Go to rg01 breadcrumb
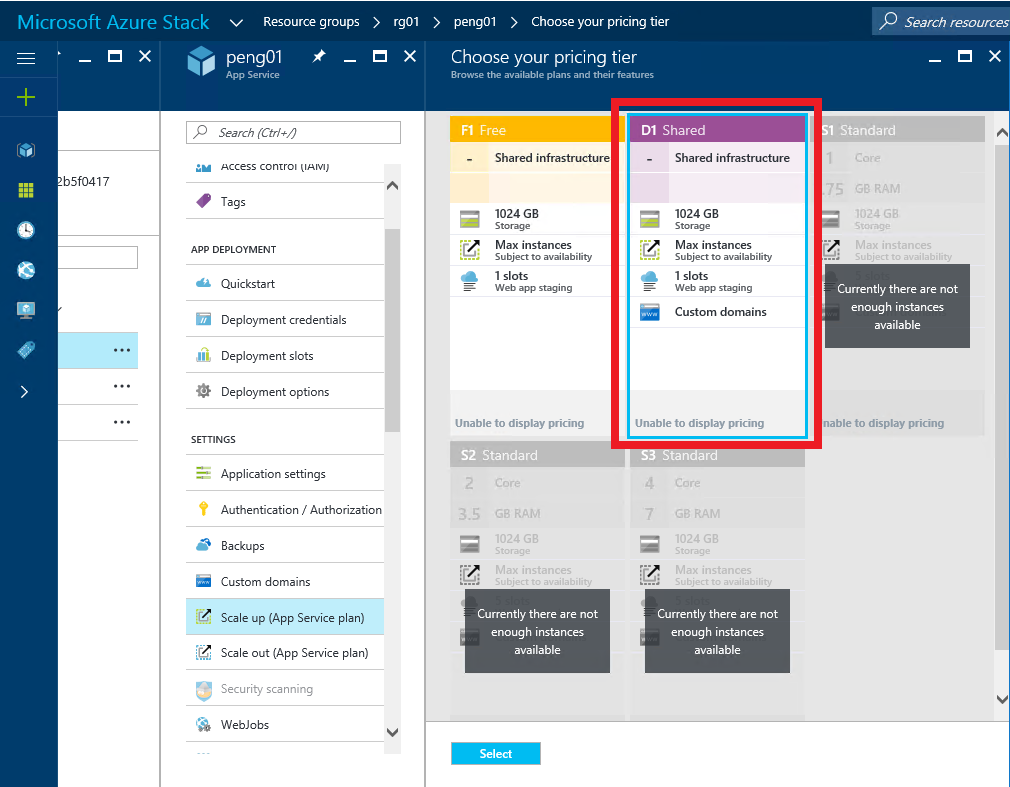The image size is (1010, 787). (x=406, y=22)
